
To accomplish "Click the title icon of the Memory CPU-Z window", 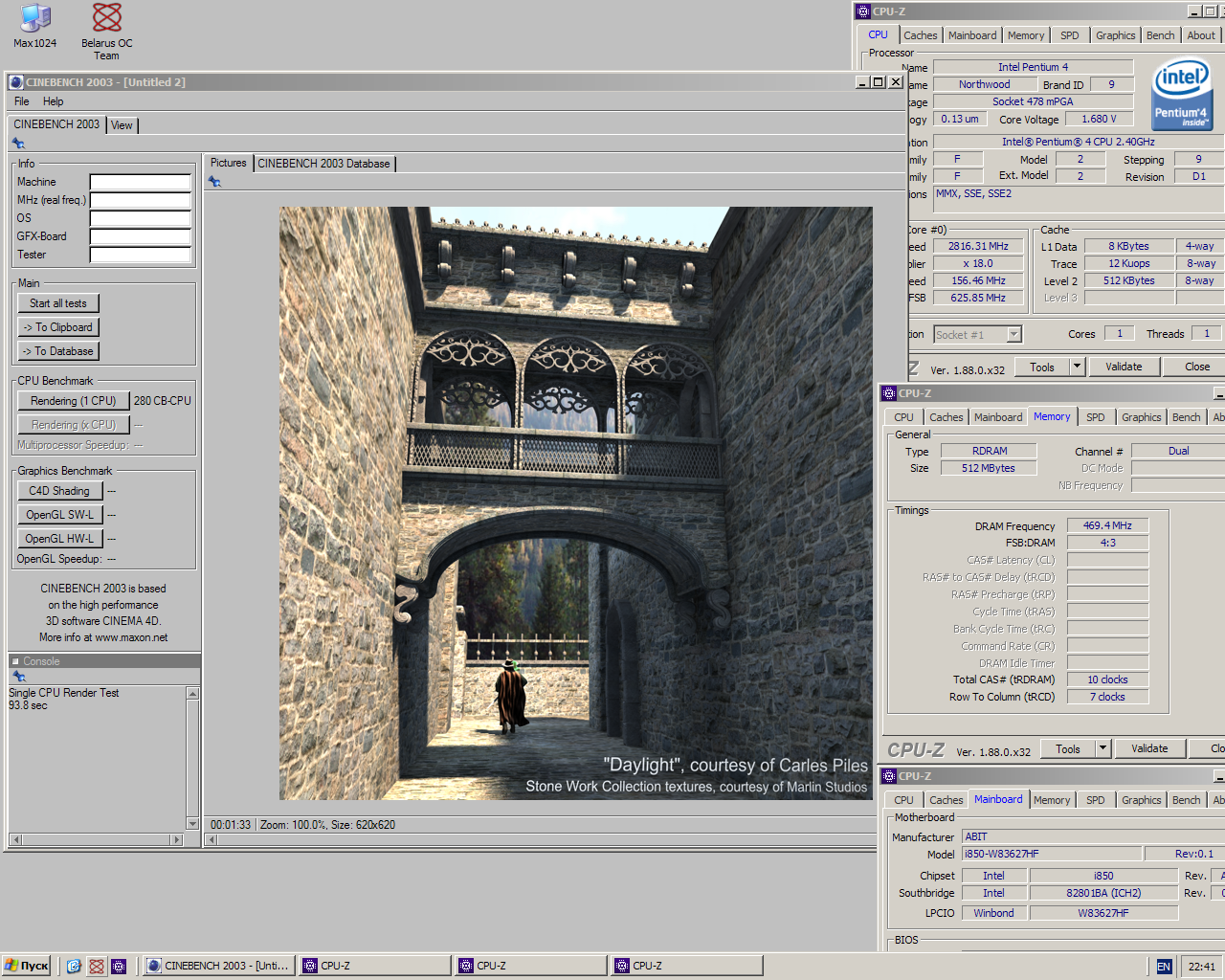I will [889, 393].
